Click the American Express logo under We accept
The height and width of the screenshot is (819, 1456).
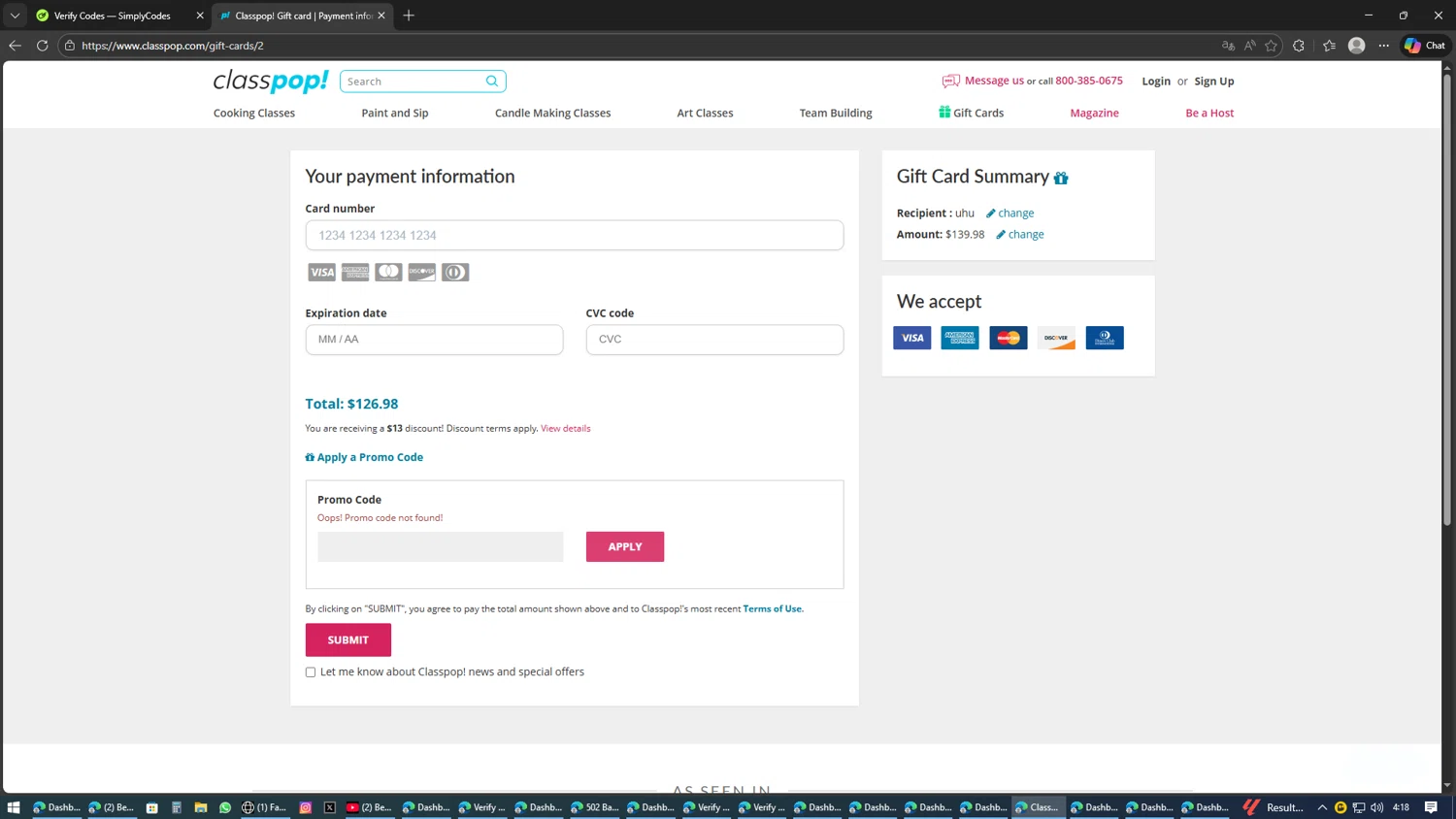tap(960, 338)
